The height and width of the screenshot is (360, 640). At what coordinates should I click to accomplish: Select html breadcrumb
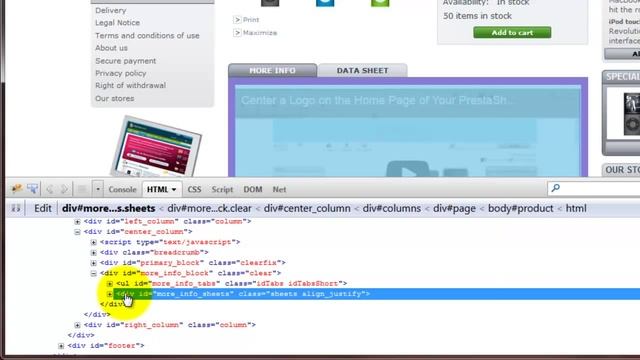pyautogui.click(x=576, y=208)
